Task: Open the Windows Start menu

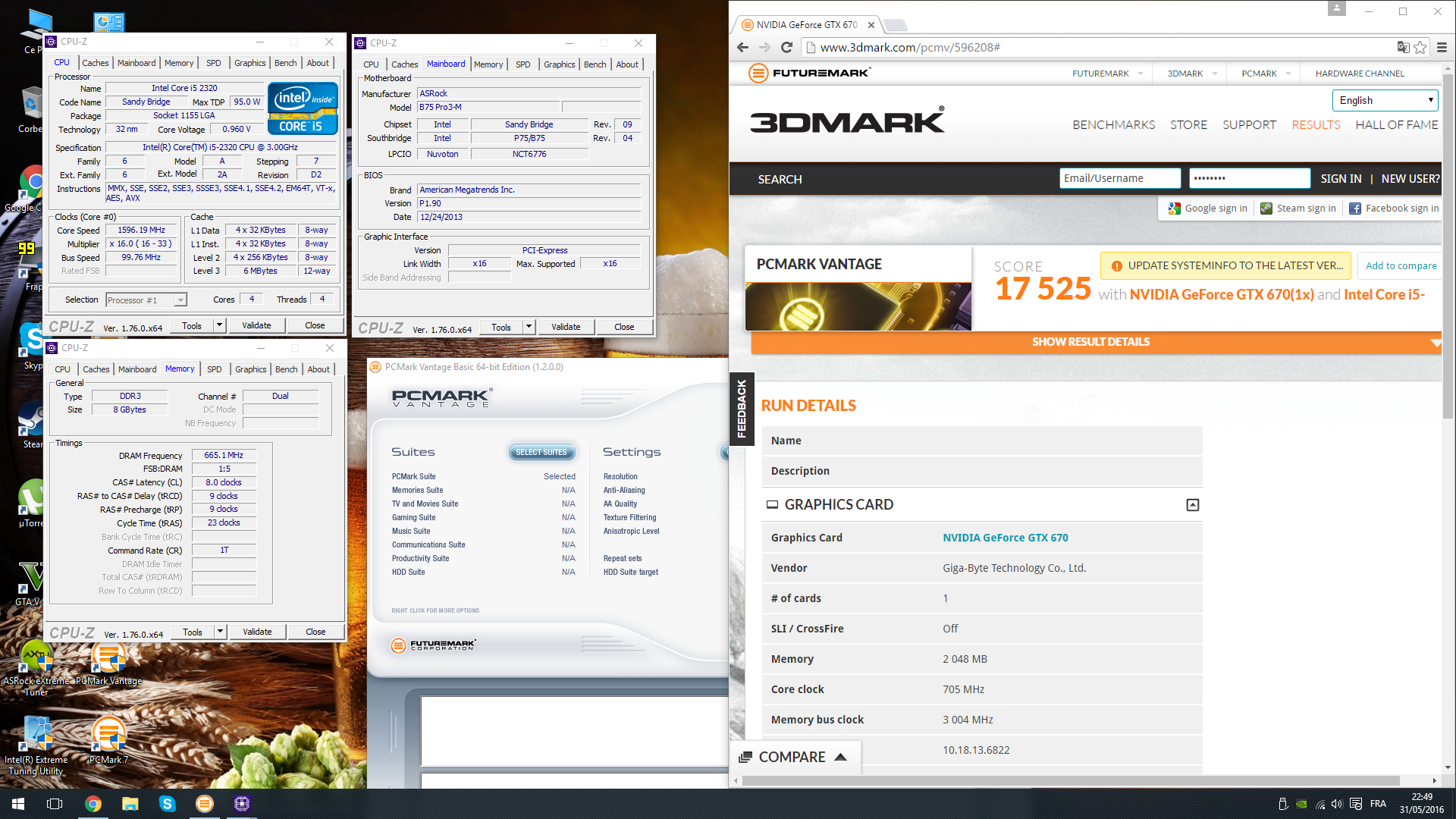Action: 18,804
